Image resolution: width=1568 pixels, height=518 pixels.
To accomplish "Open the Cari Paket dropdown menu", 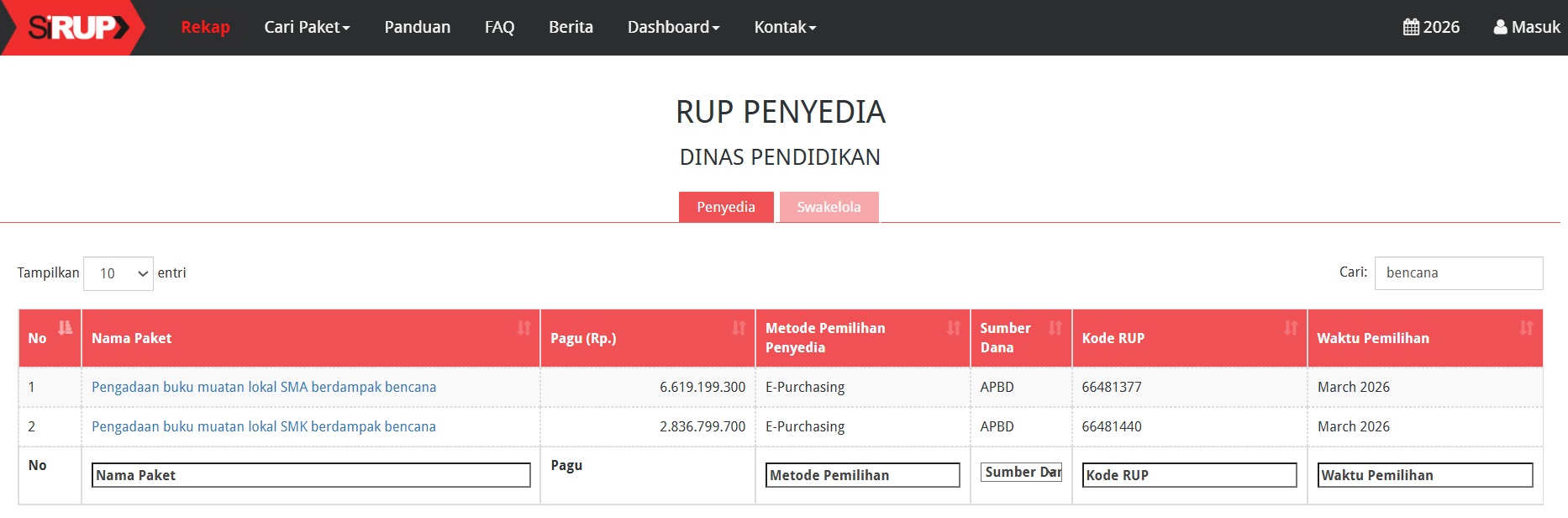I will click(307, 27).
